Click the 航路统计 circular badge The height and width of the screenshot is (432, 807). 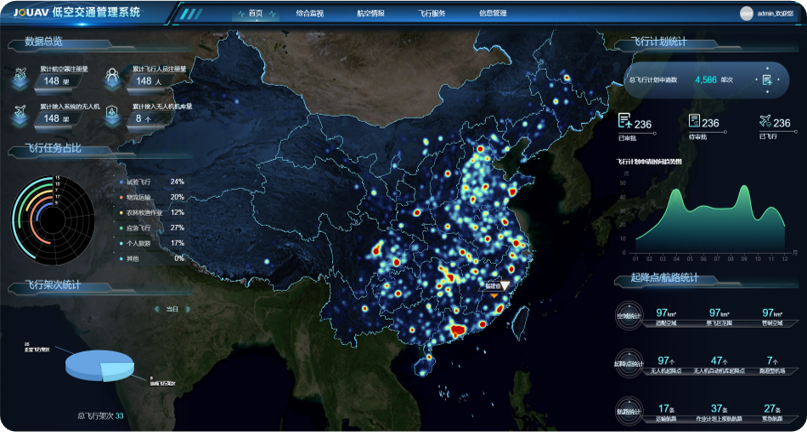click(628, 410)
